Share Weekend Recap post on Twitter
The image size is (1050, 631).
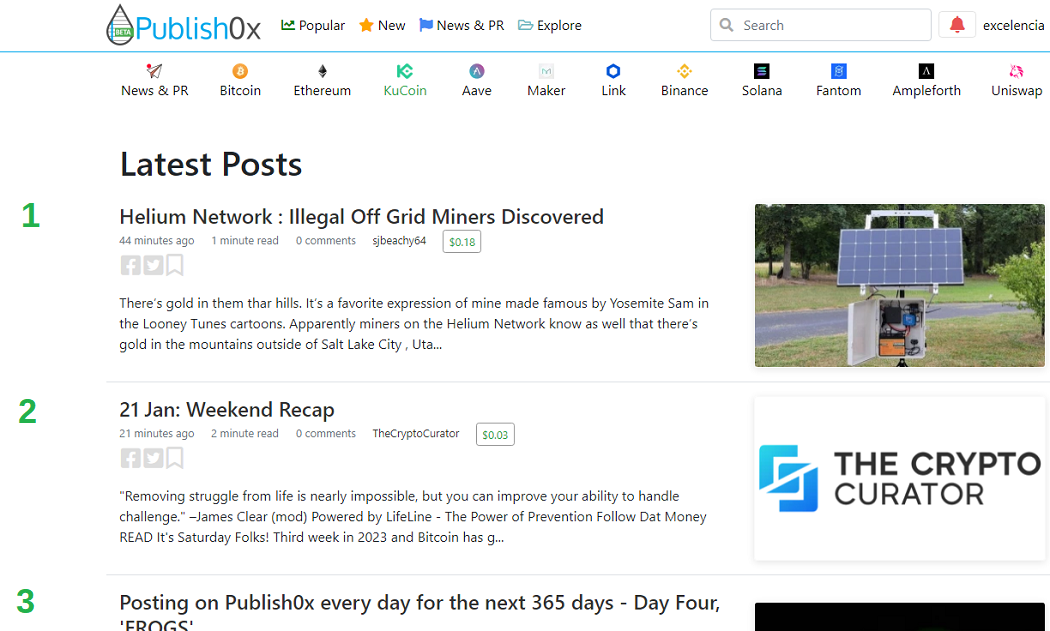[153, 458]
